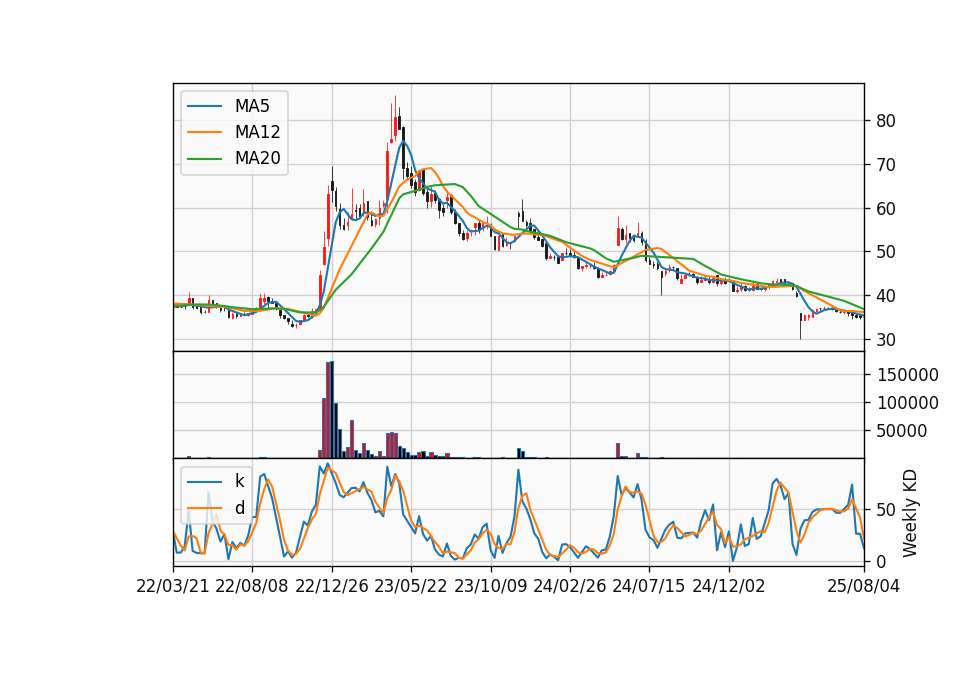Click the 23/05/22 date tick label

[411, 587]
